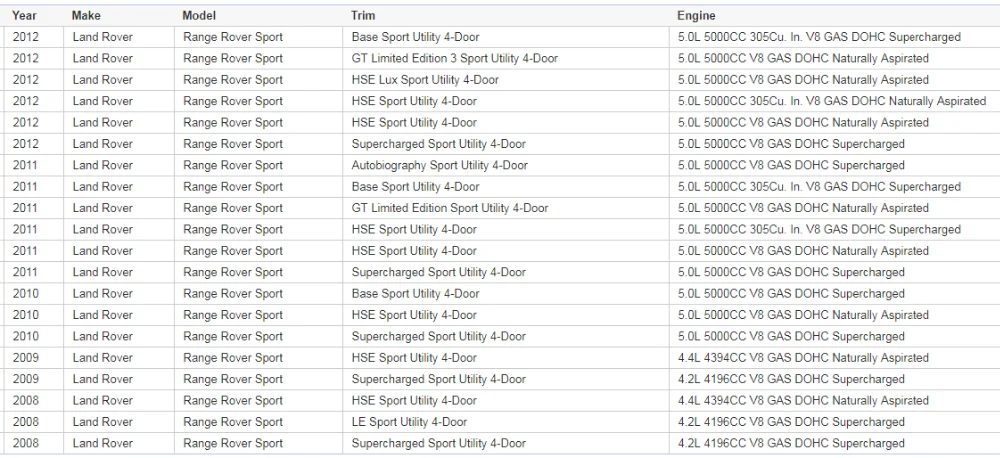Click the Make column header
Viewport: 1000px width, 458px height.
click(x=86, y=15)
